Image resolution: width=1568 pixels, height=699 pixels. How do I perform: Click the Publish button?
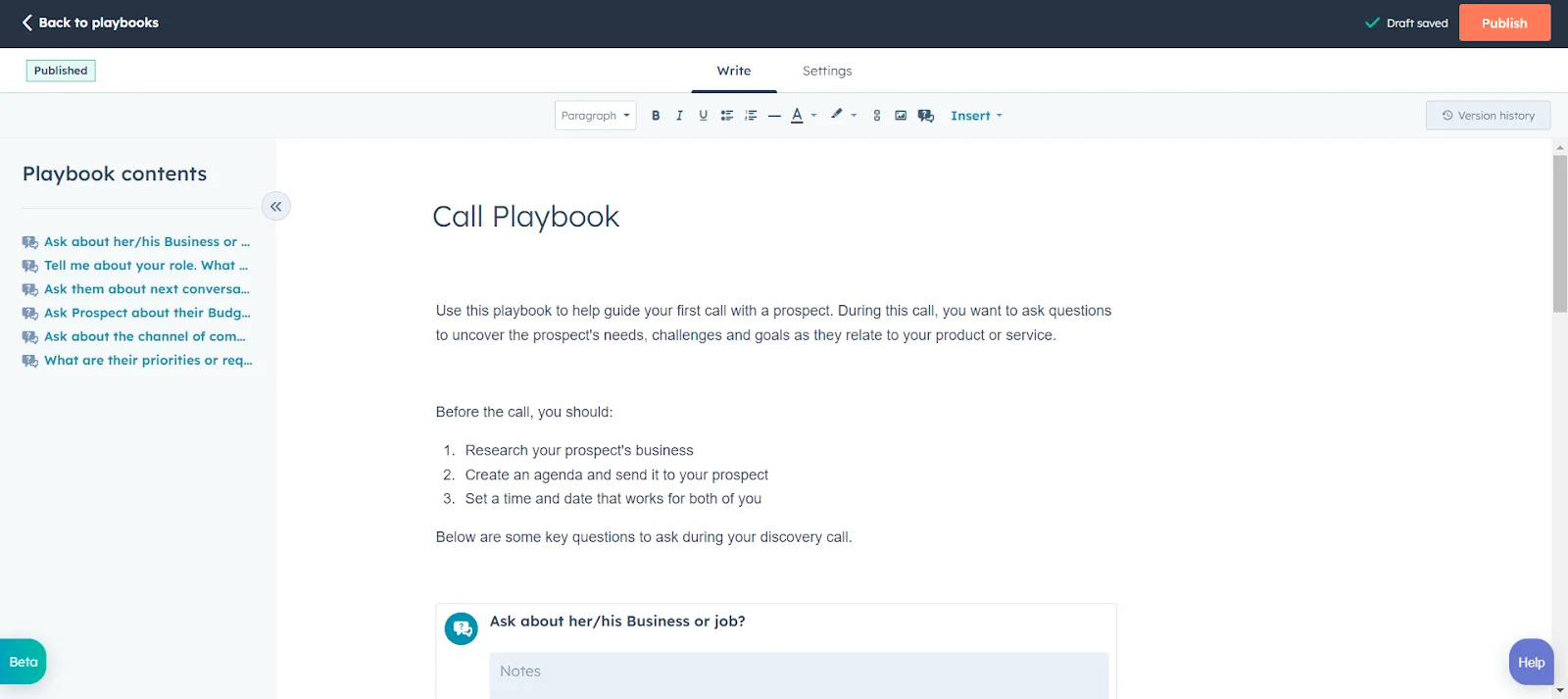point(1504,23)
